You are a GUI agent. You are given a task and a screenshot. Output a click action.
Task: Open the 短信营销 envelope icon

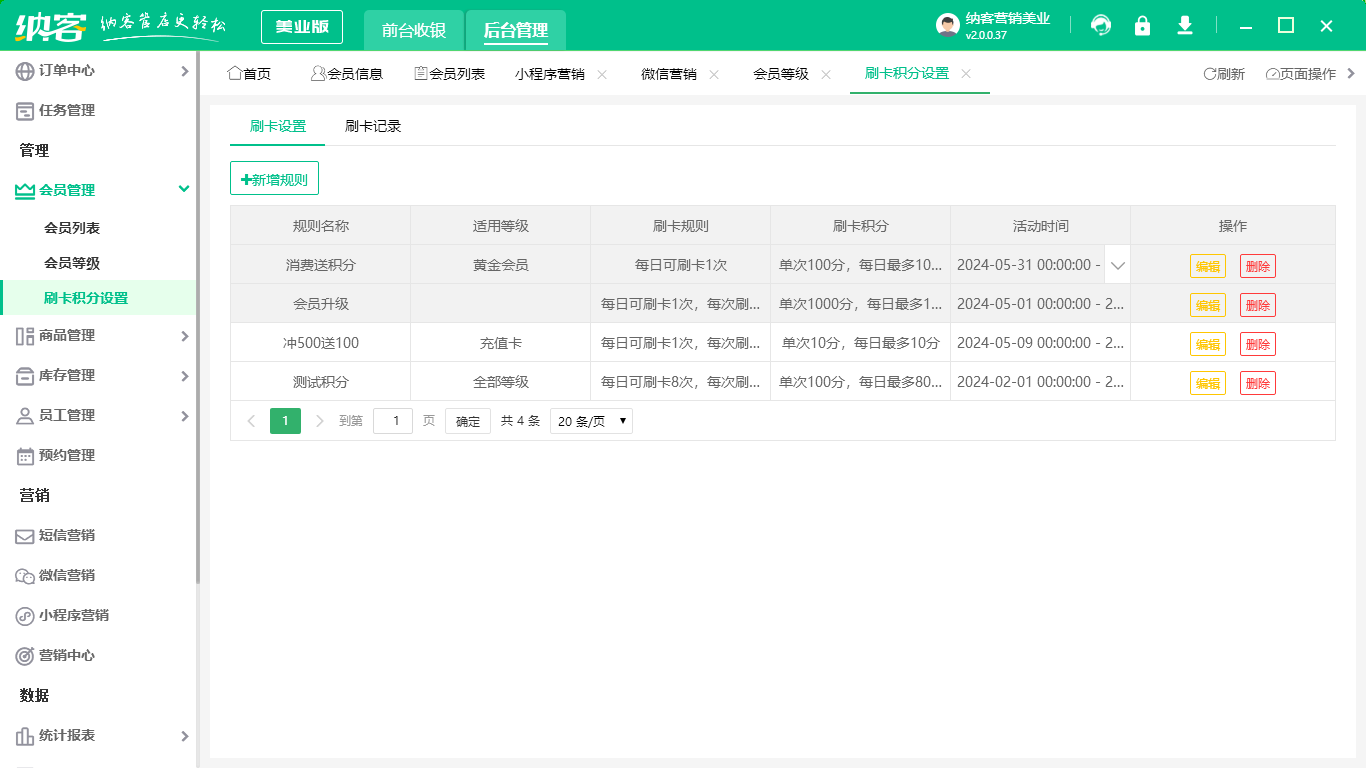coord(24,535)
